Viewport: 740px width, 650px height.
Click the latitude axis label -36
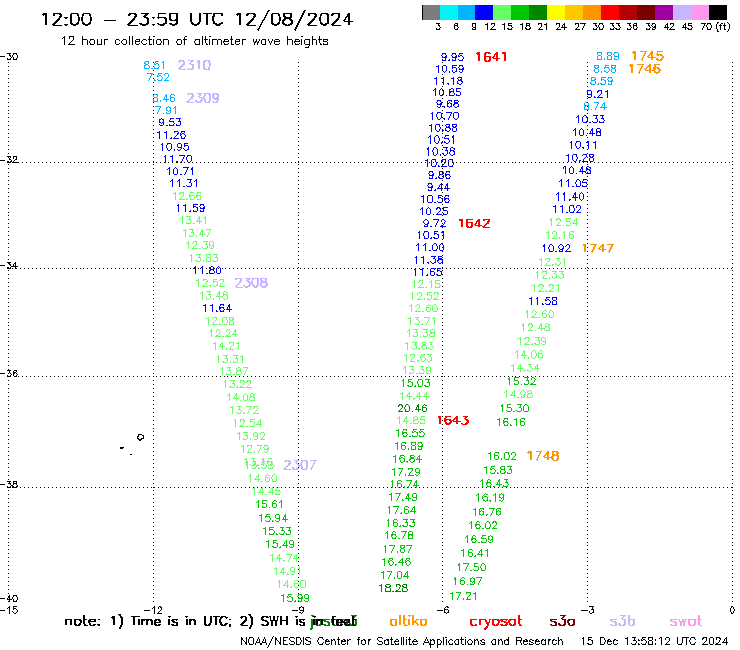[x=9, y=373]
